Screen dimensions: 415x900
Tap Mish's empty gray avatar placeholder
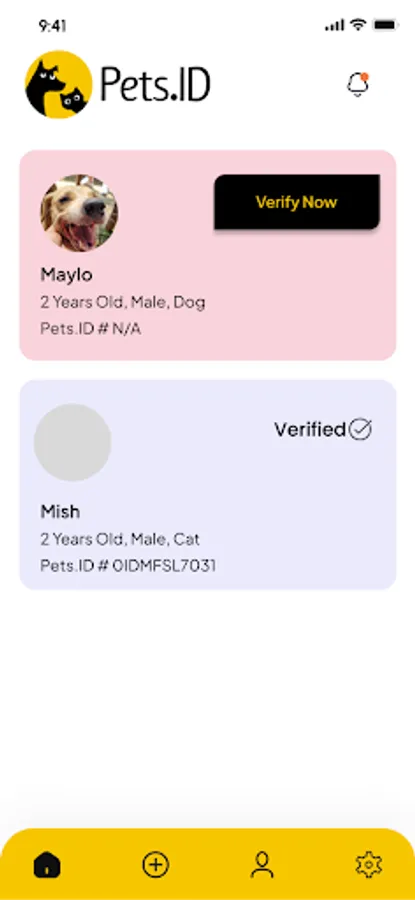click(72, 442)
